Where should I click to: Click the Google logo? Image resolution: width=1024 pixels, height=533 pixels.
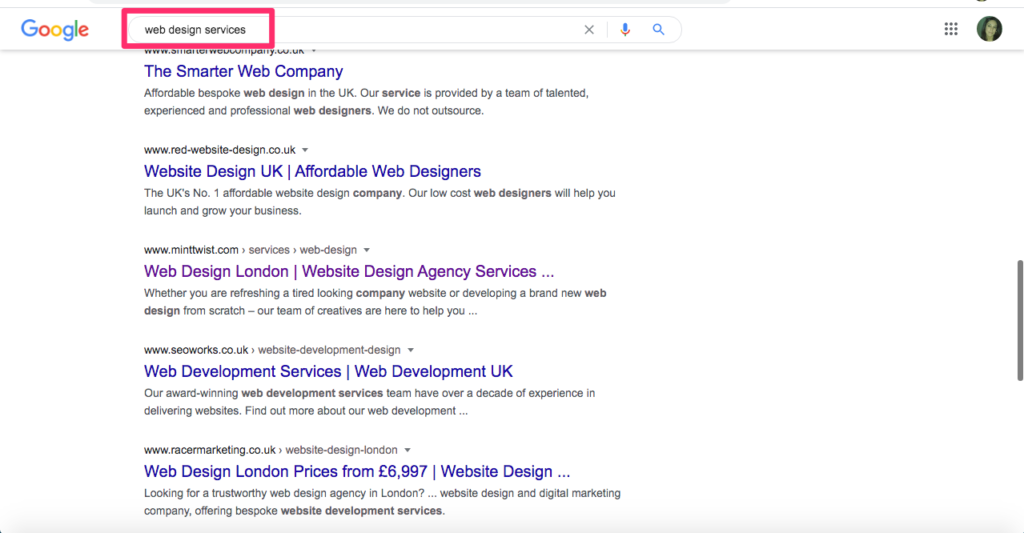tap(55, 29)
